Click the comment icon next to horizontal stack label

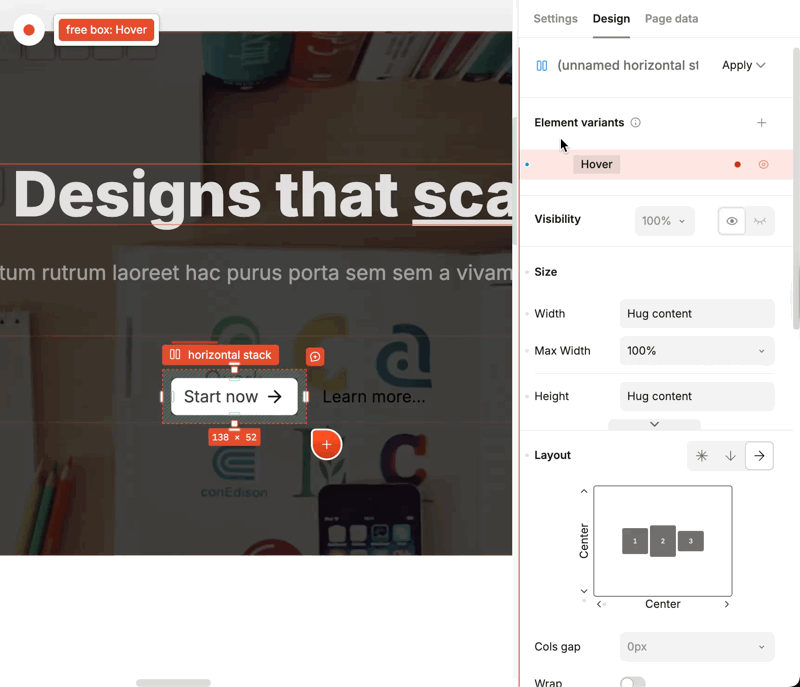315,357
